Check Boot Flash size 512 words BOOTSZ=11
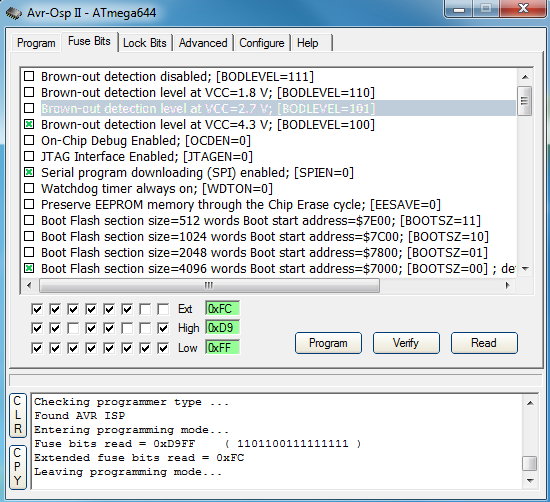This screenshot has height=502, width=550. coord(29,220)
